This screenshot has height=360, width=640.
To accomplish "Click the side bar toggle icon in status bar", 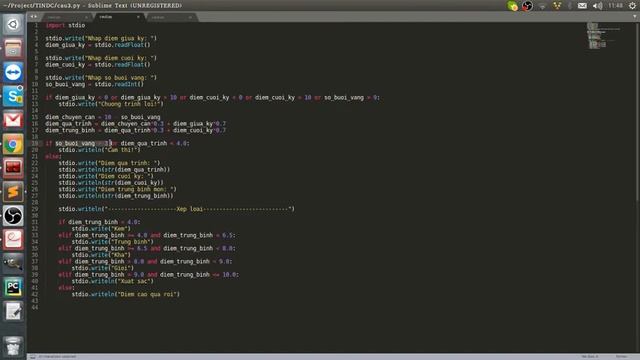I will point(33,356).
